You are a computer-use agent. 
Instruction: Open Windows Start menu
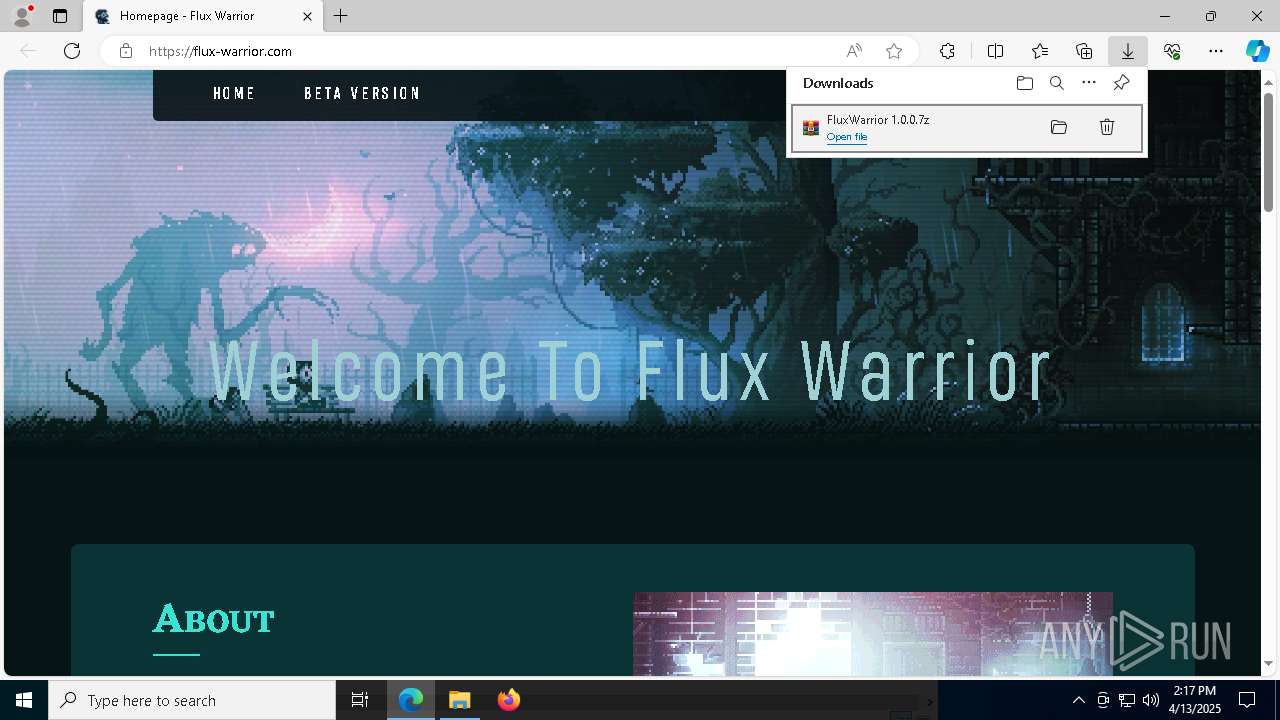click(24, 700)
